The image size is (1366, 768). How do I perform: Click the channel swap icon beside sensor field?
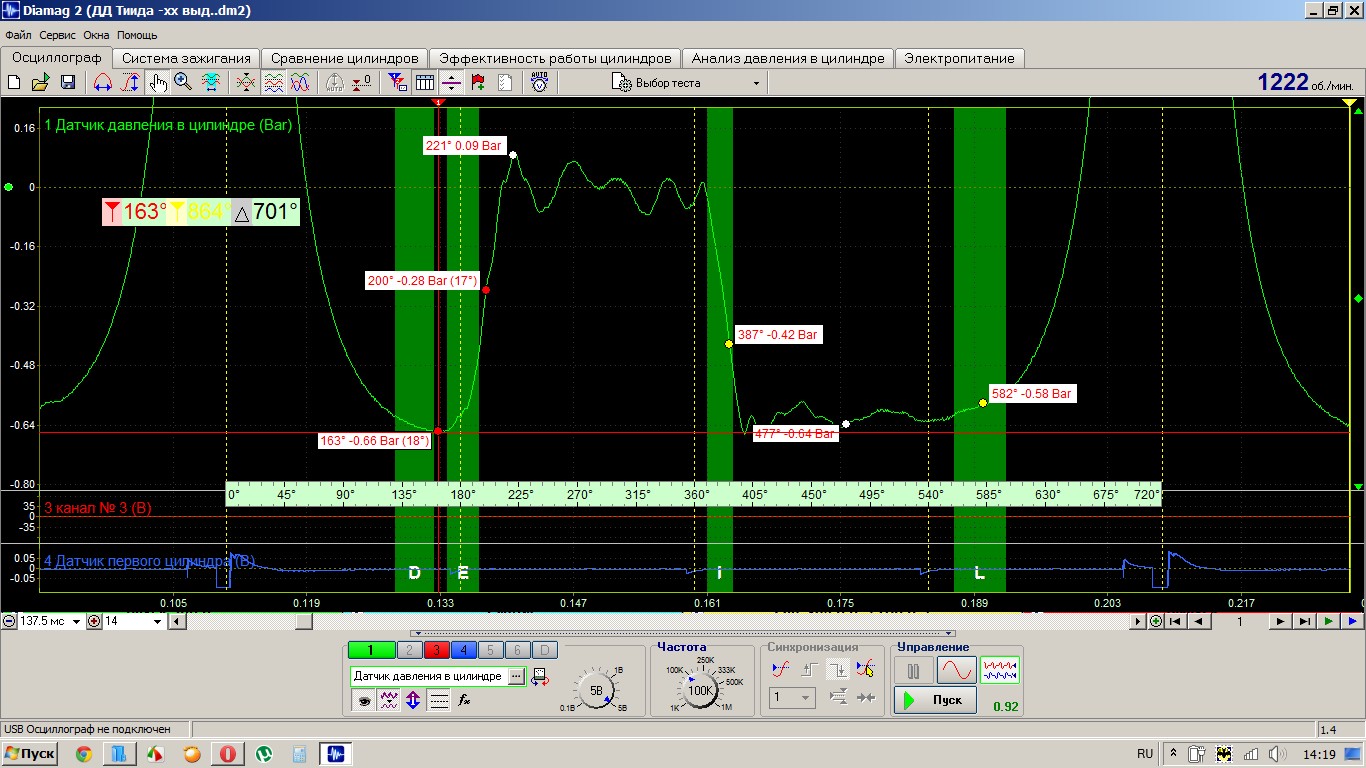tap(540, 677)
